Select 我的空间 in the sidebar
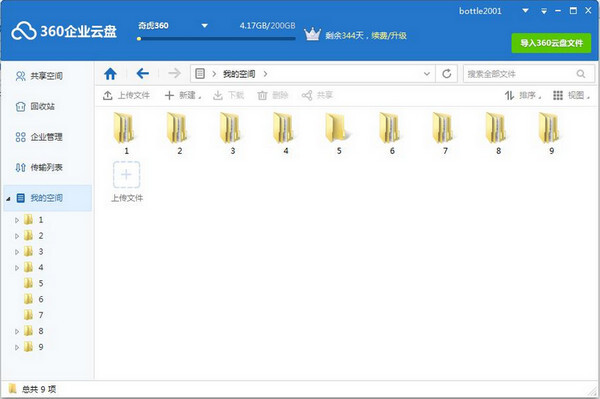The image size is (600, 399). click(x=47, y=198)
